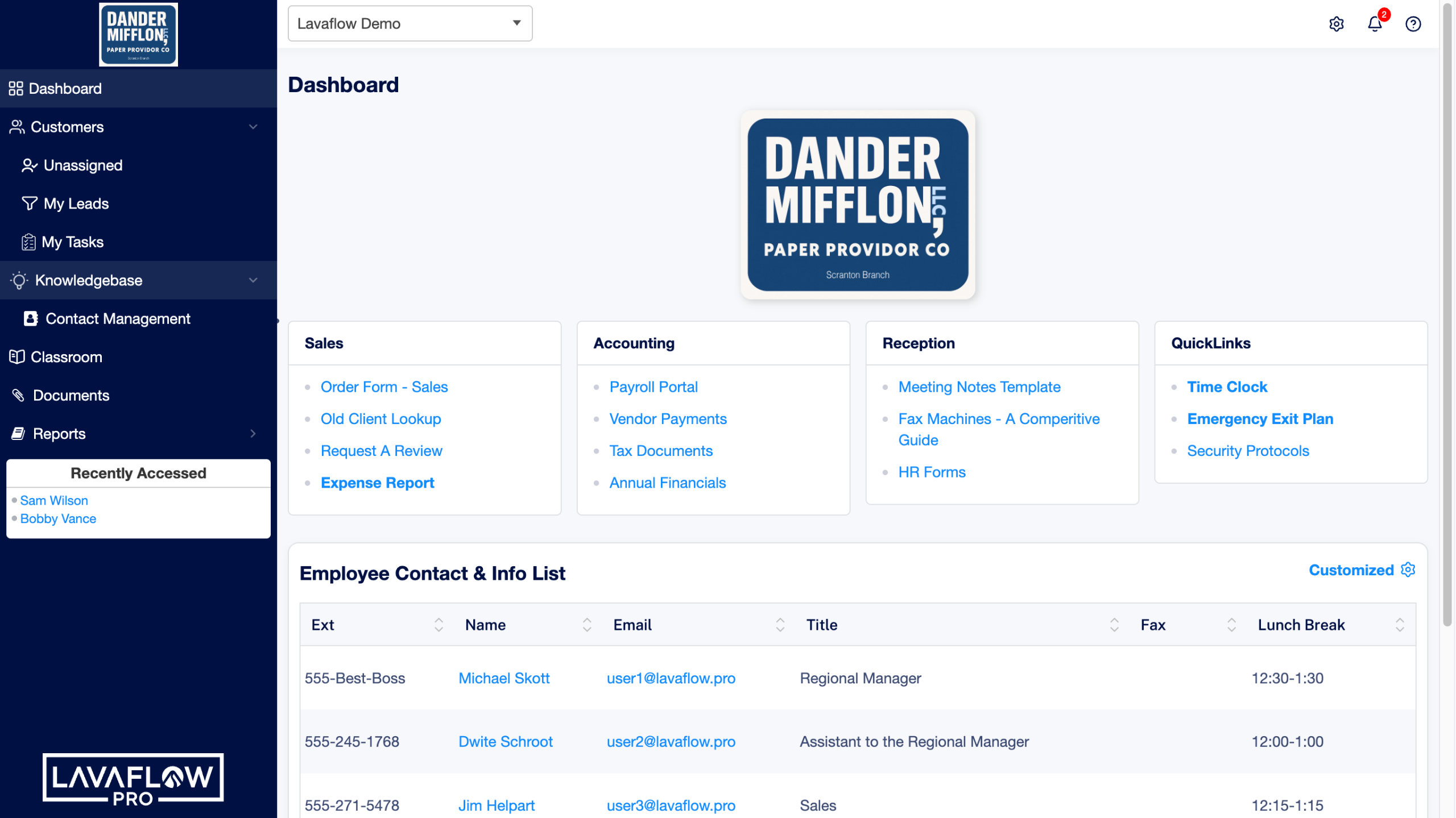This screenshot has width=1456, height=818.
Task: Click the Classroom book icon
Action: pyautogui.click(x=17, y=357)
